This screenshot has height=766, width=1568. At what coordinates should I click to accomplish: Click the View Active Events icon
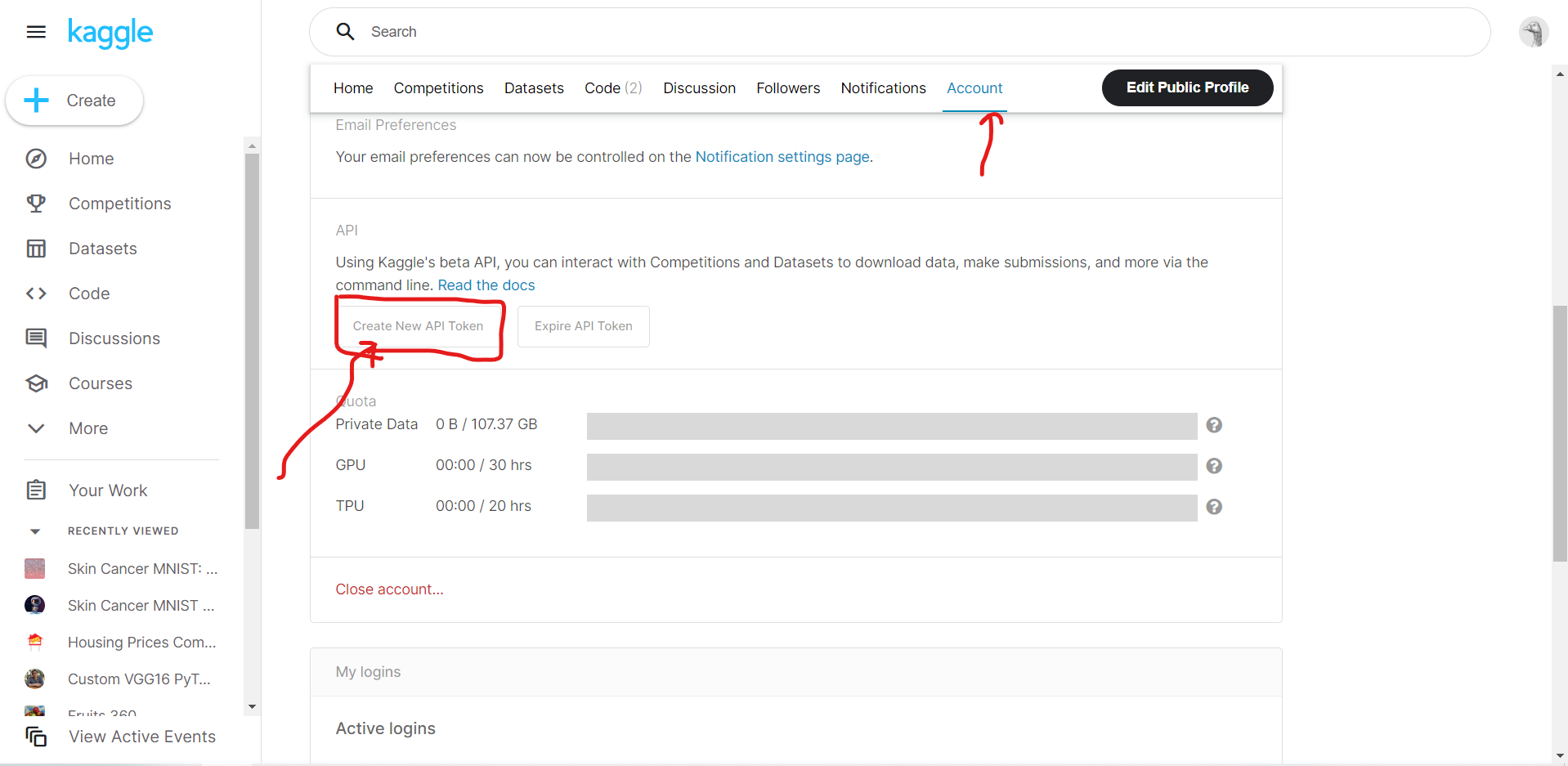[36, 737]
